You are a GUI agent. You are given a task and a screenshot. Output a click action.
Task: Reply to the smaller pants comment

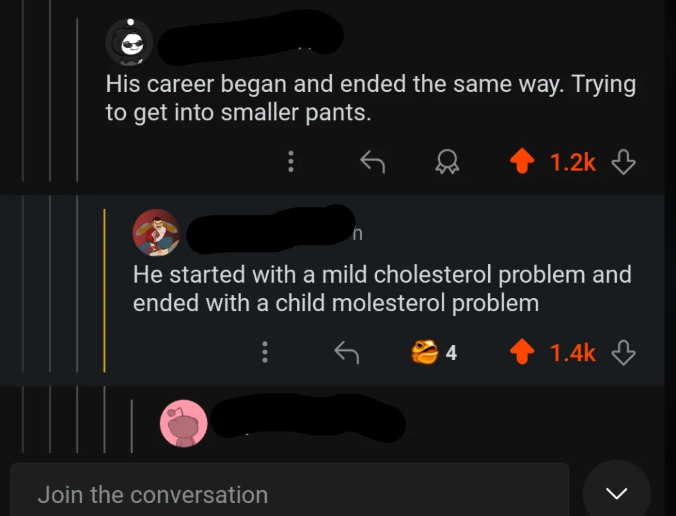(x=372, y=161)
